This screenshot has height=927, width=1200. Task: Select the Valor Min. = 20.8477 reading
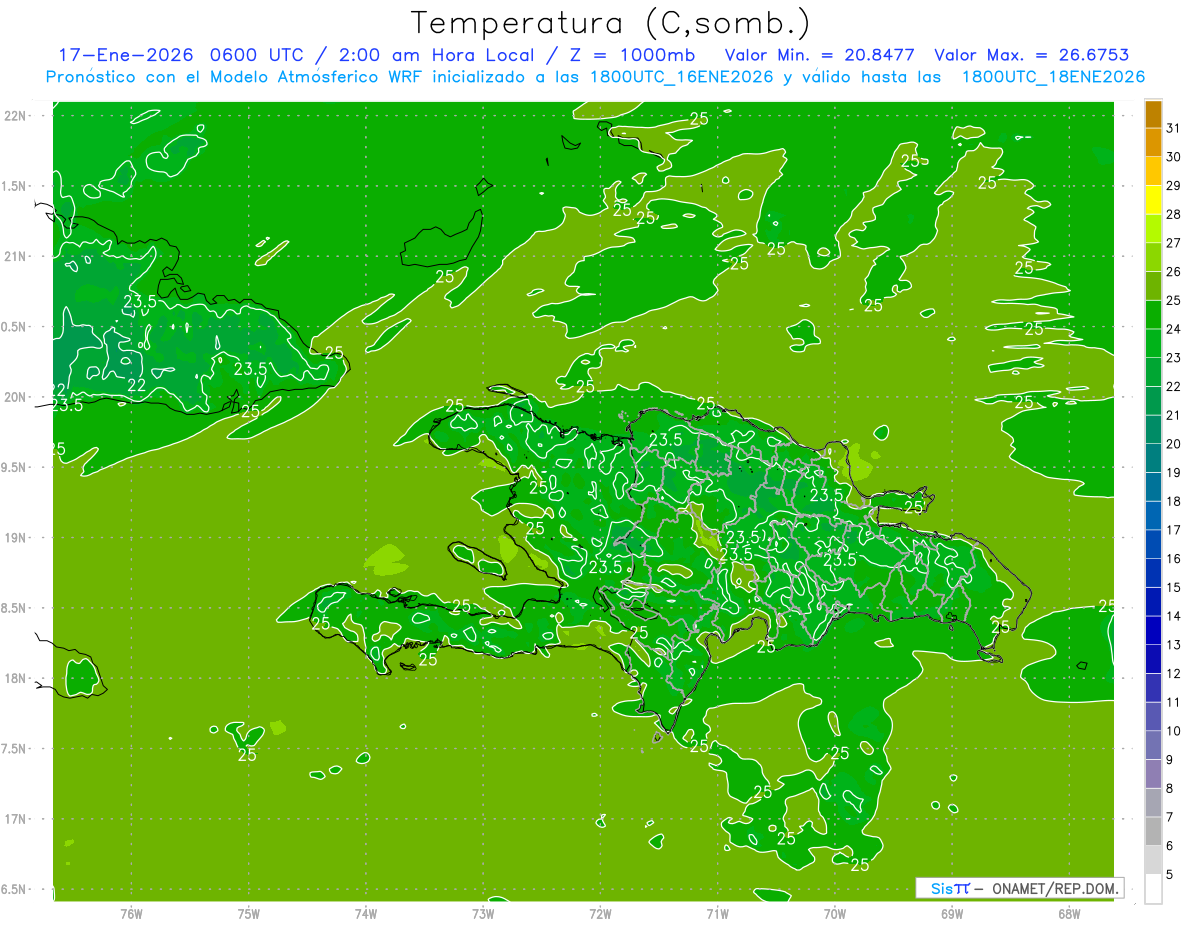point(820,55)
